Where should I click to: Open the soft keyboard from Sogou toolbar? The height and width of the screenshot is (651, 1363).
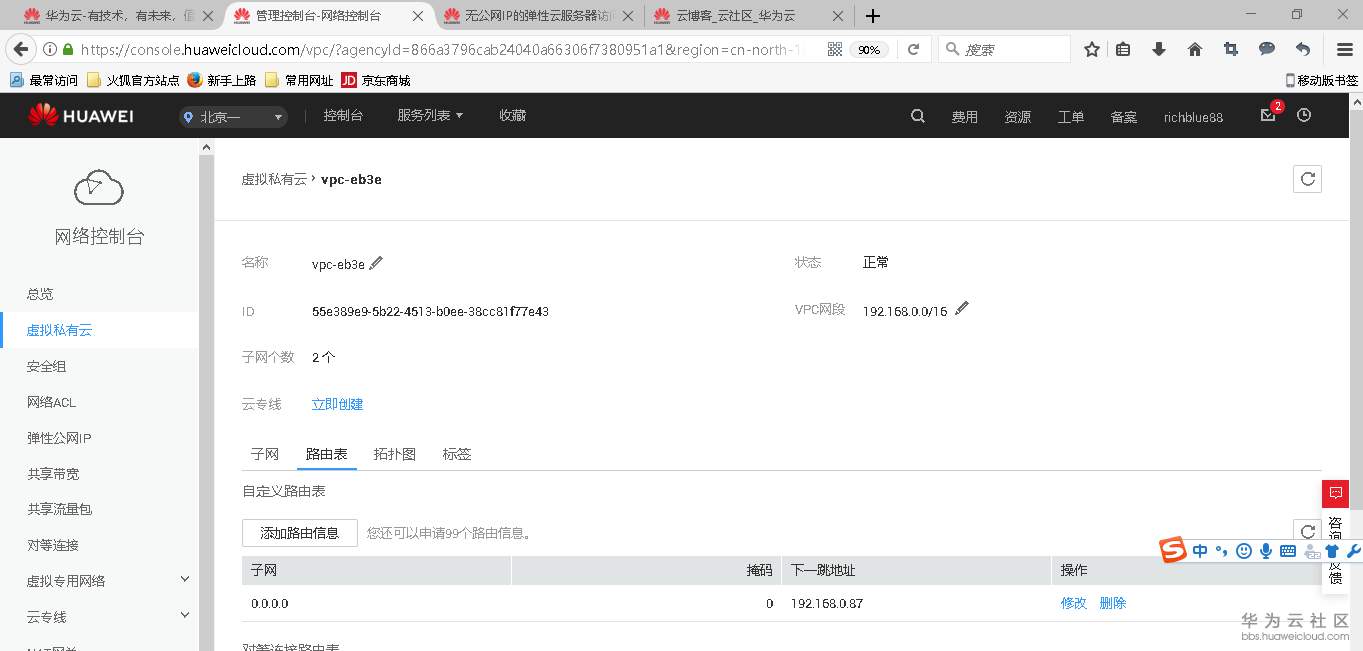1288,550
